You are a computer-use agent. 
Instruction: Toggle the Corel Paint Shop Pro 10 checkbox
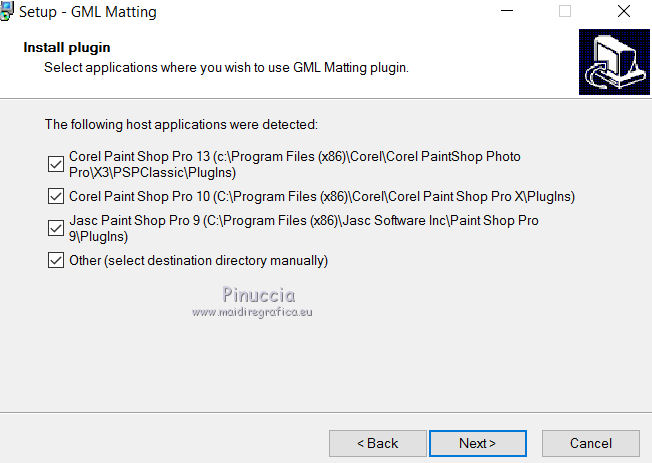55,196
